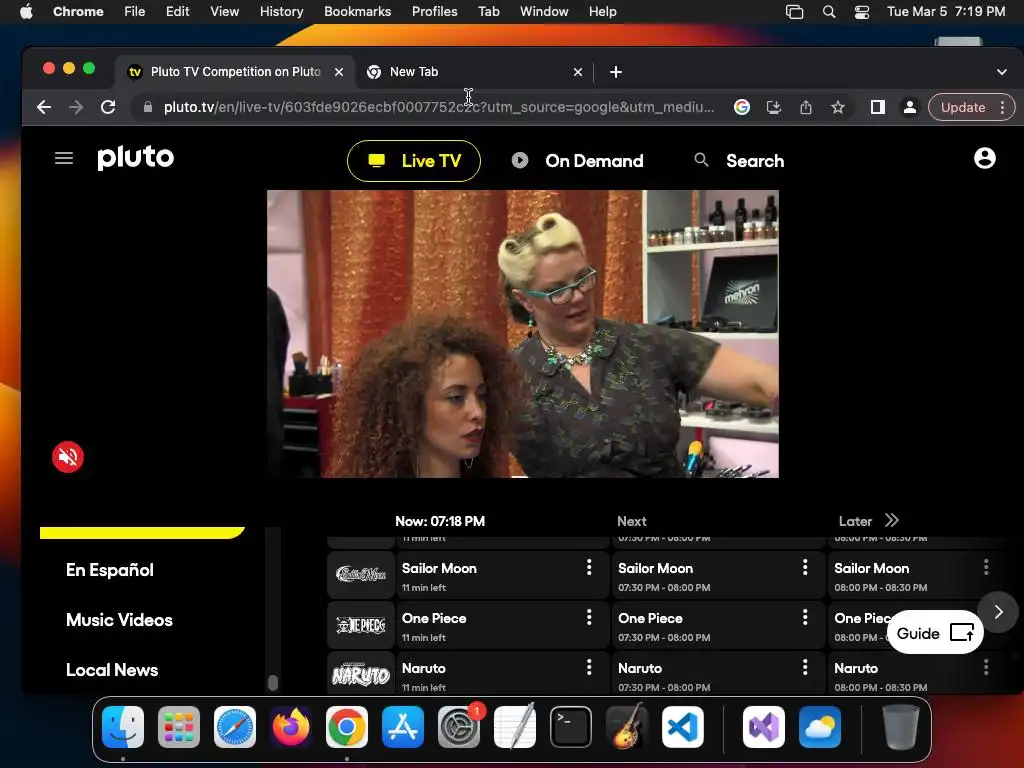Unmute the video with the red speaker icon
Image resolution: width=1024 pixels, height=768 pixels.
point(68,456)
